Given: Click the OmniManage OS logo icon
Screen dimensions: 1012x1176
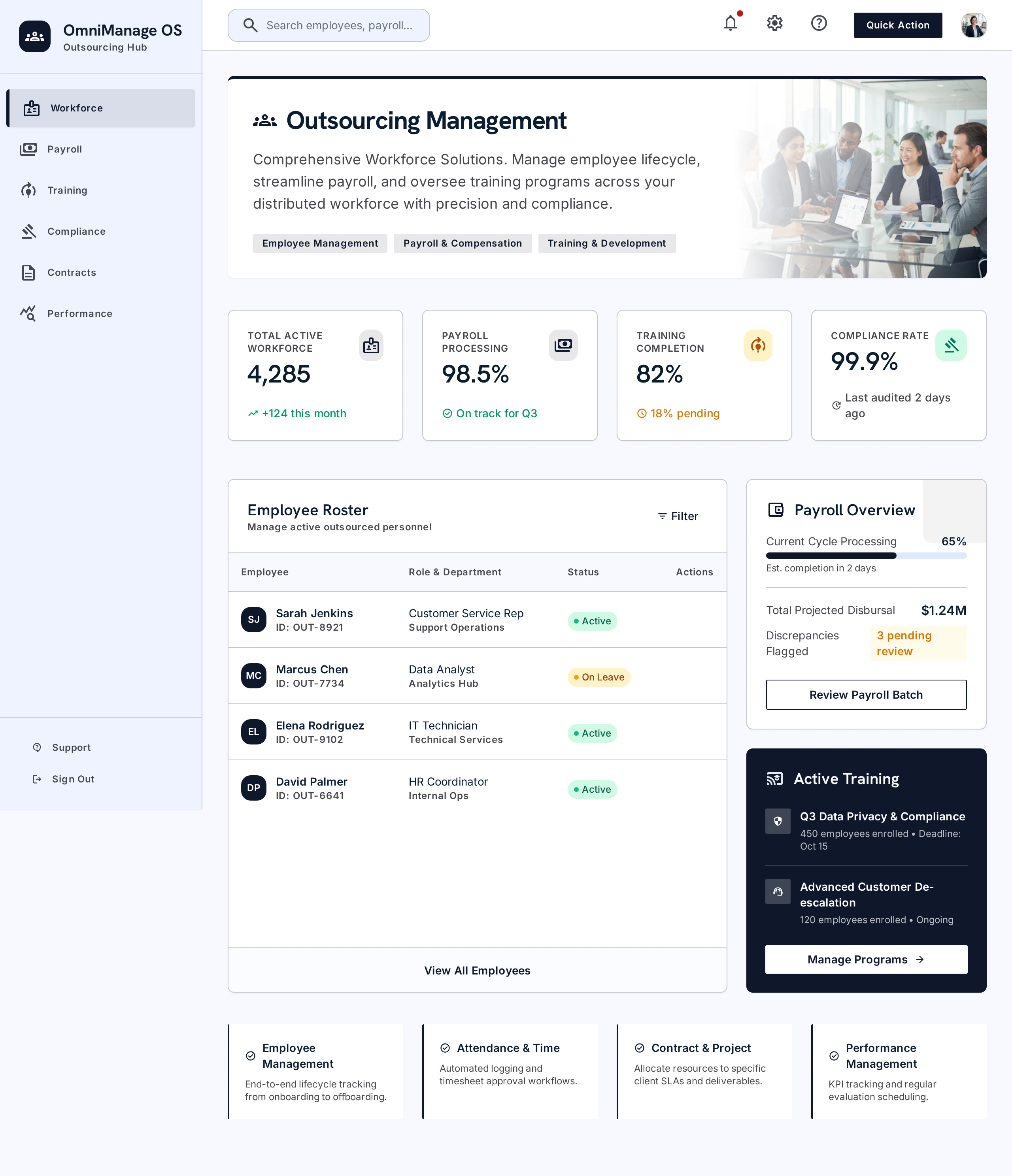Looking at the screenshot, I should pos(35,36).
